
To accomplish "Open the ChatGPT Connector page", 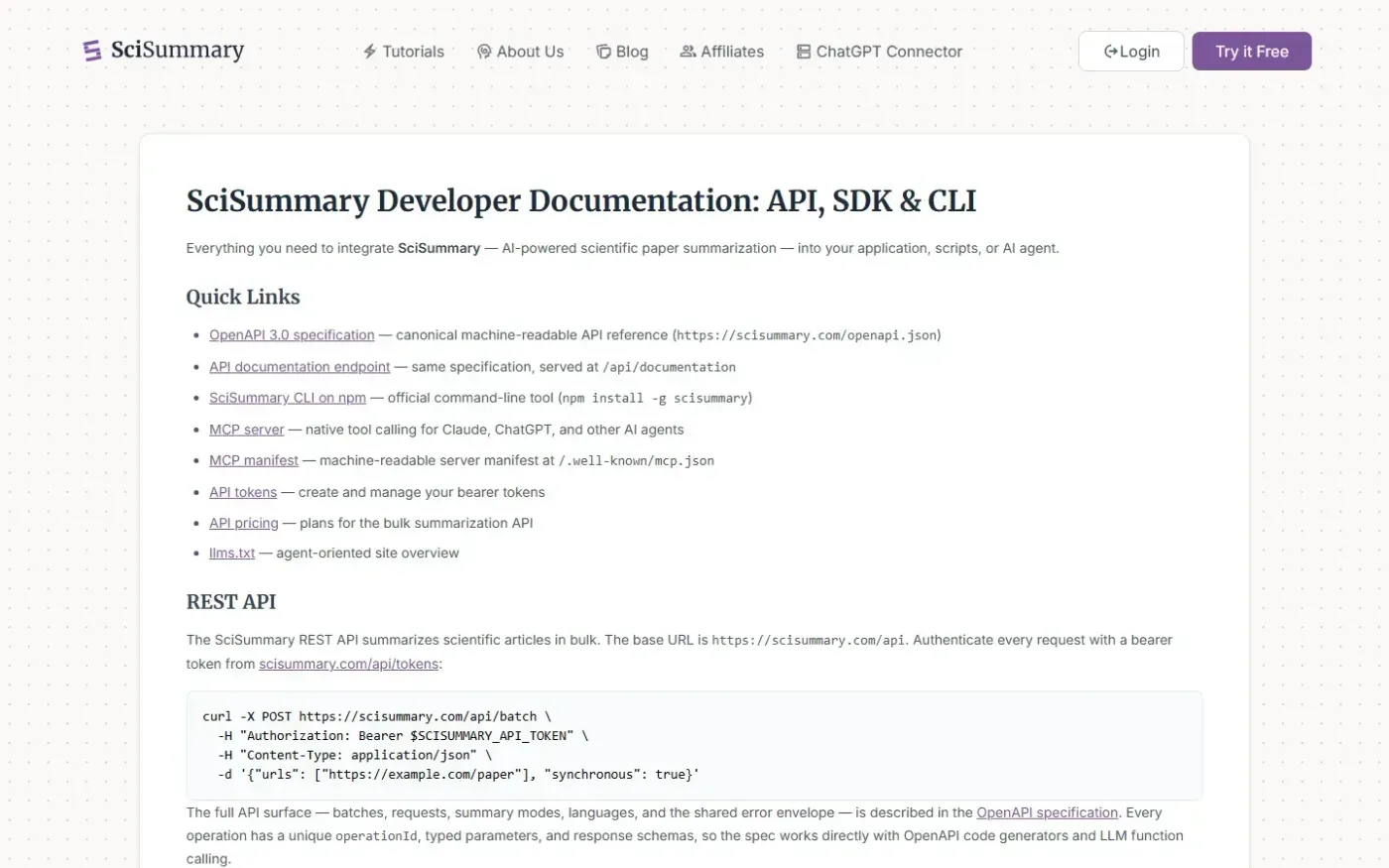I will point(880,52).
